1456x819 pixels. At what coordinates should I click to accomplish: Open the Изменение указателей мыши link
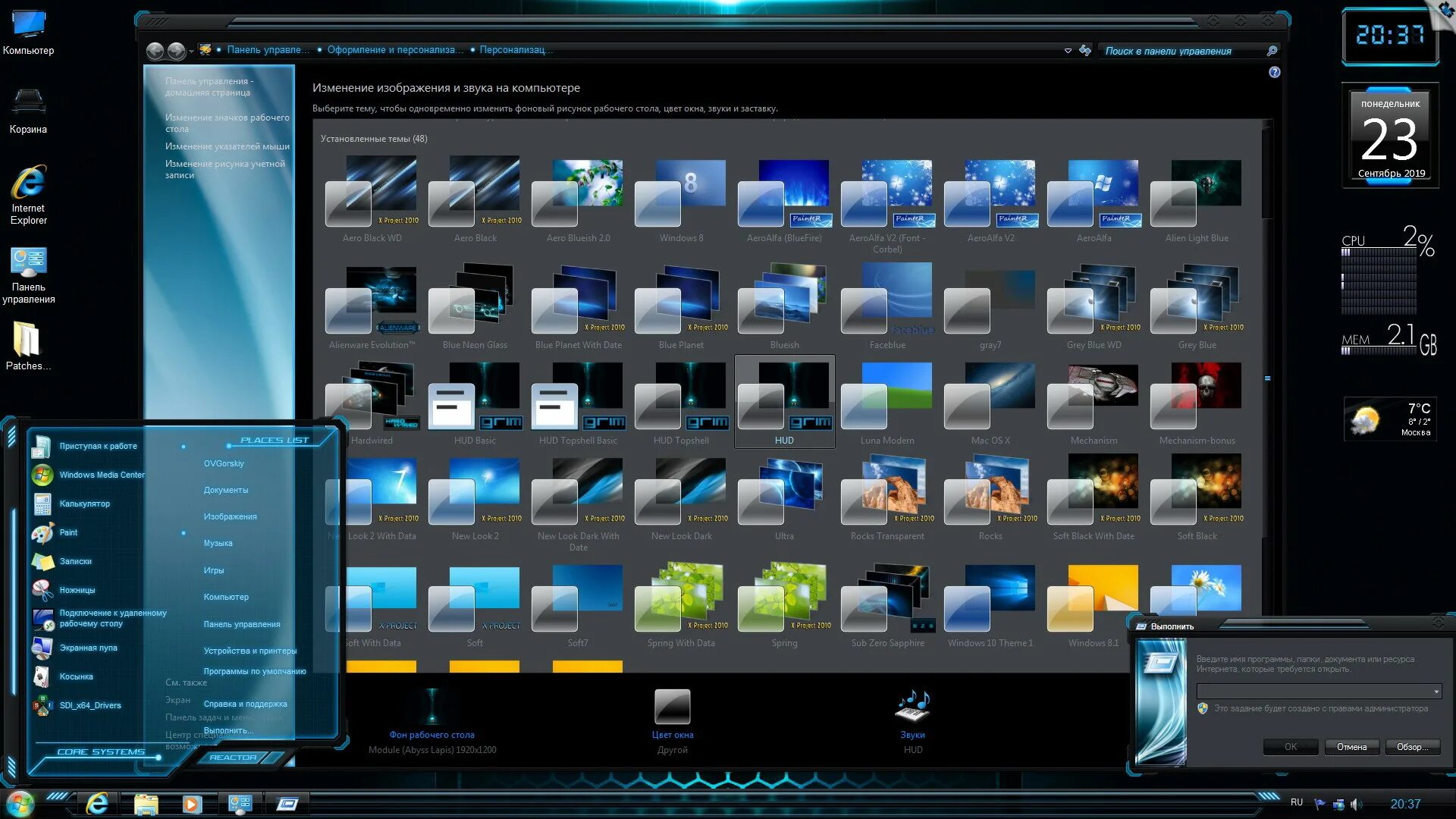pos(227,146)
